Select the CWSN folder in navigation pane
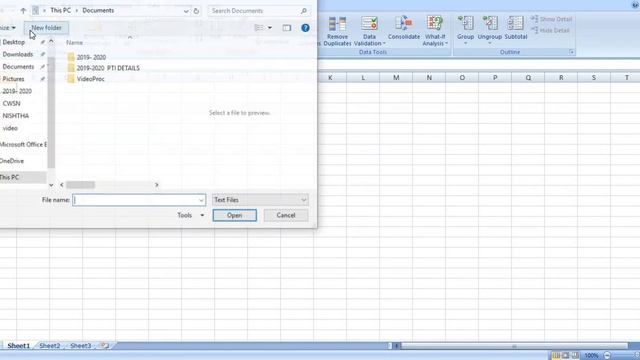The width and height of the screenshot is (640, 360). [11, 103]
